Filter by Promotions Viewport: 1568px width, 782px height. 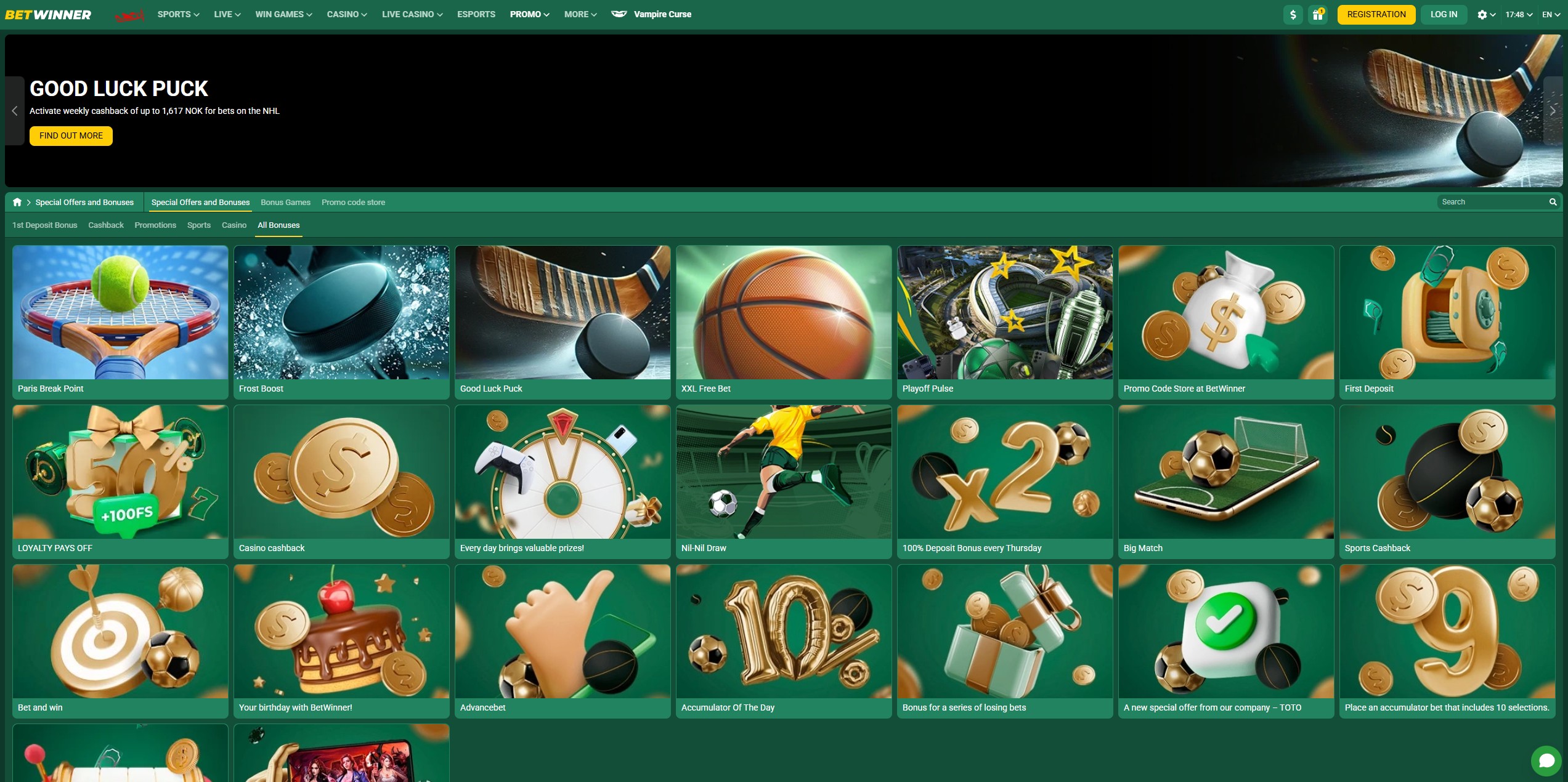tap(155, 225)
